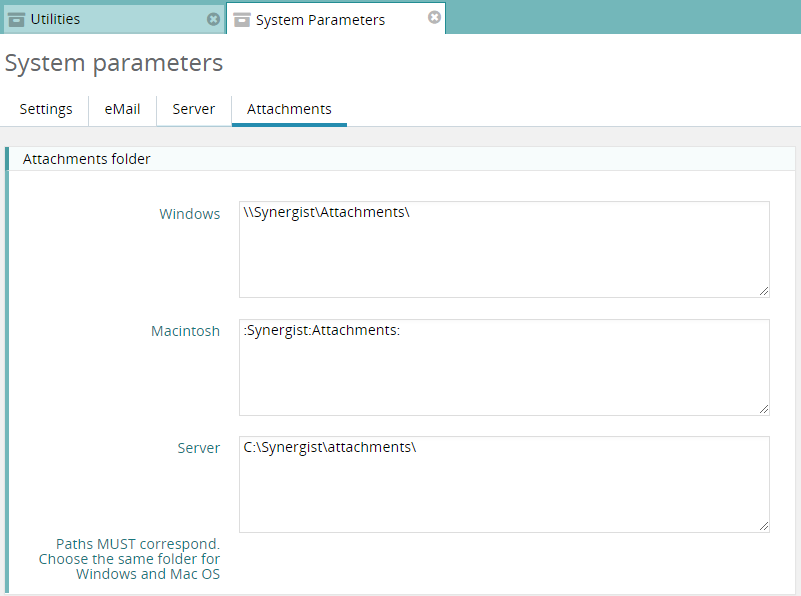The height and width of the screenshot is (596, 801).
Task: Click the Windows field label
Action: tap(190, 214)
